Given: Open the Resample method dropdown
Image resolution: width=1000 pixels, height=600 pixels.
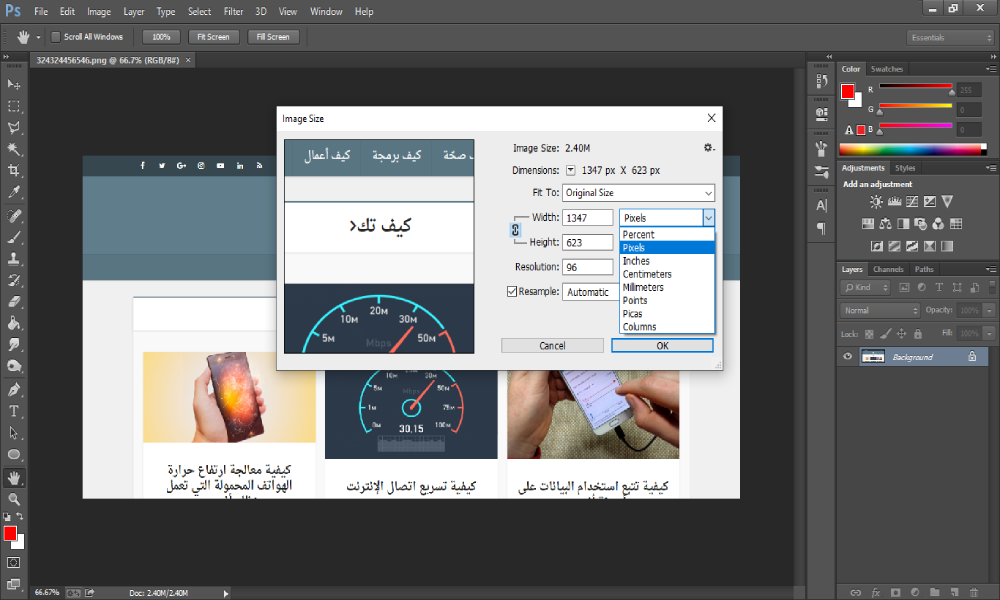Looking at the screenshot, I should pos(591,292).
